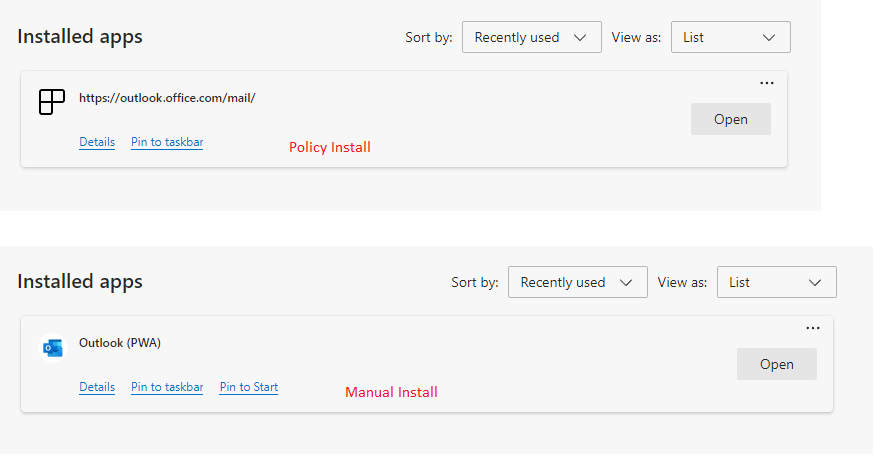The height and width of the screenshot is (471, 886).
Task: Open the three-dot menu for outlook.office.com/mail app
Action: pos(766,83)
